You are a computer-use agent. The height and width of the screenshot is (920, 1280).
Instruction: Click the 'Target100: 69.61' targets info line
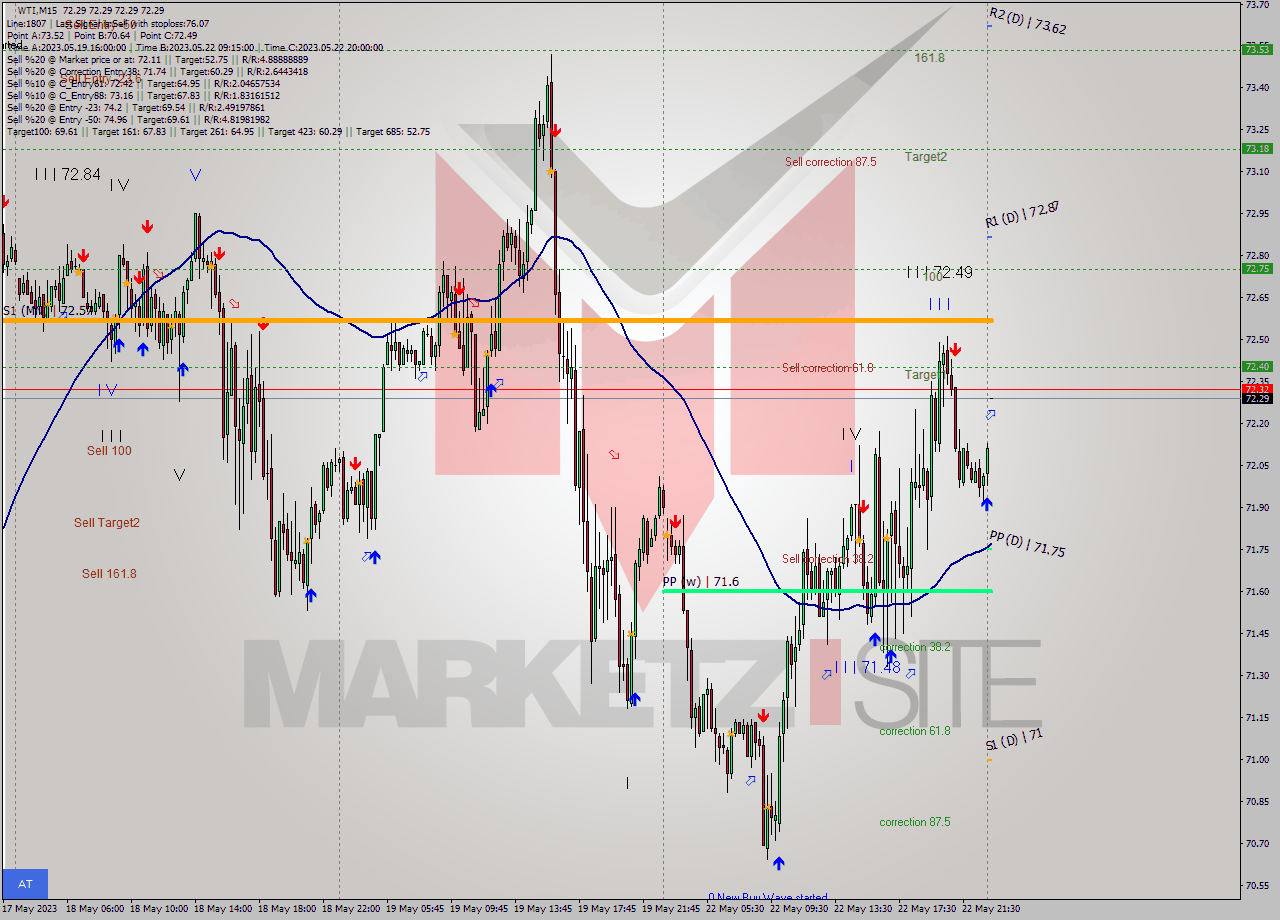[x=218, y=132]
